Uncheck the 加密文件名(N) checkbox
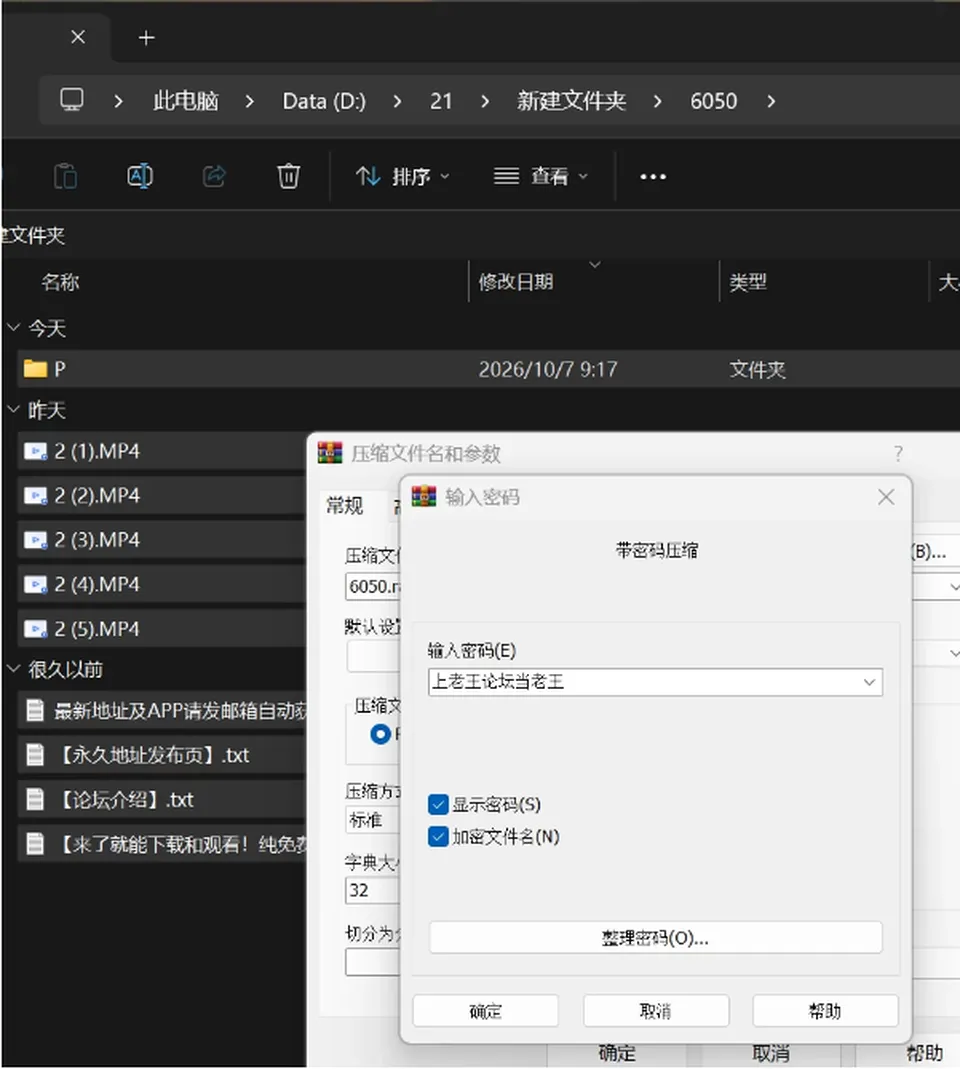This screenshot has height=1069, width=960. click(x=438, y=837)
